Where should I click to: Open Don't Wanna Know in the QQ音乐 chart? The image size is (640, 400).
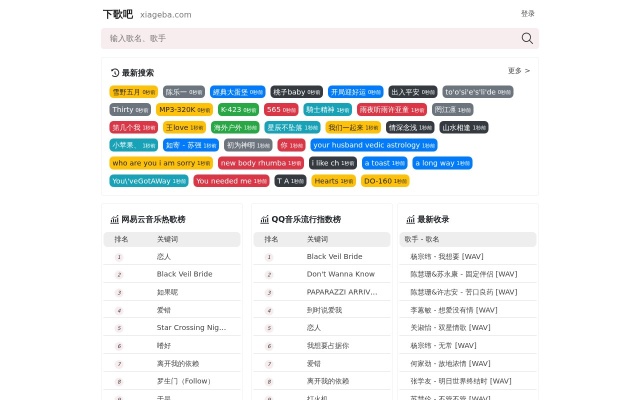tap(341, 274)
